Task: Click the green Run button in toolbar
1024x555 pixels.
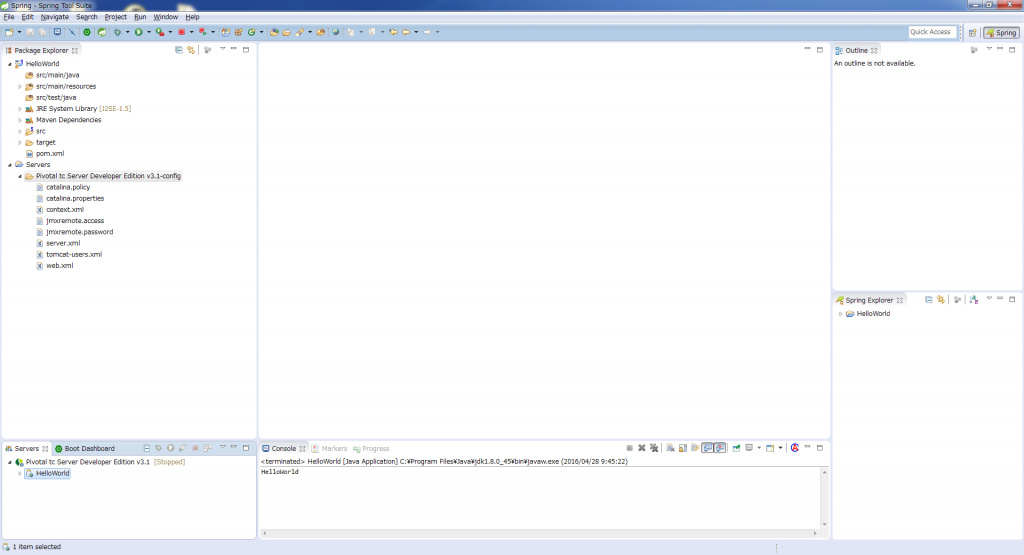Action: pos(139,32)
